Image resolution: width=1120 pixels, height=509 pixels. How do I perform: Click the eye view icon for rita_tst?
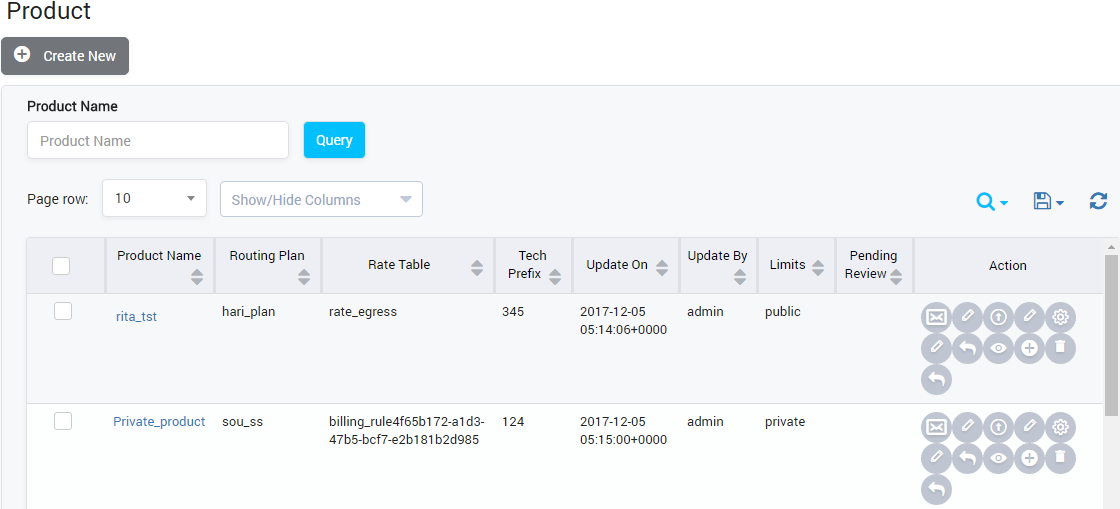click(998, 349)
